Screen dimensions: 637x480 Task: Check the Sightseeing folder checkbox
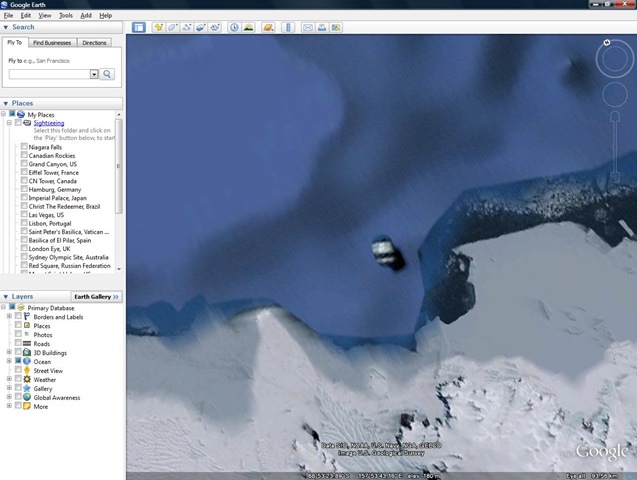(x=18, y=122)
